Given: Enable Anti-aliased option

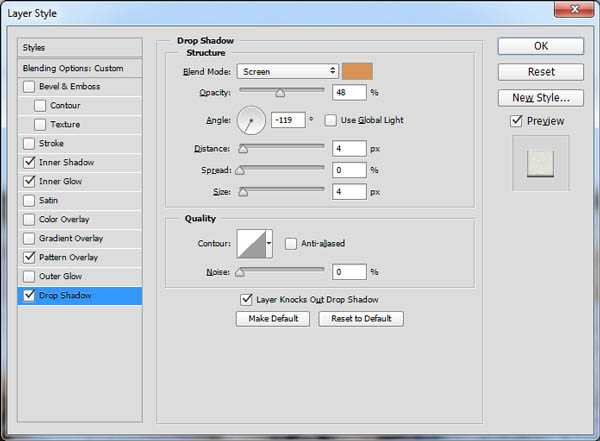Looking at the screenshot, I should point(291,243).
